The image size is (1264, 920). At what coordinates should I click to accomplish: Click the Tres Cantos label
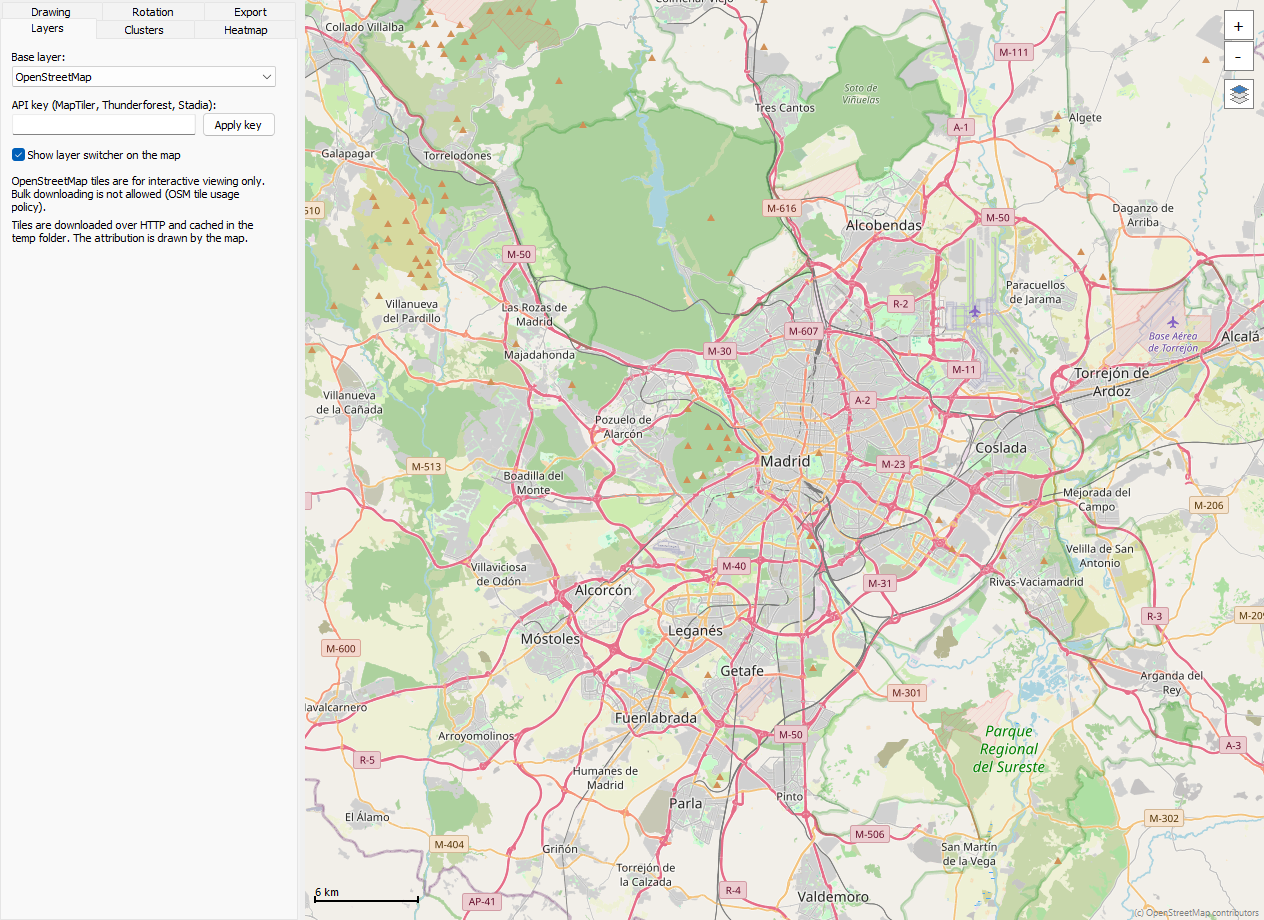click(x=785, y=108)
